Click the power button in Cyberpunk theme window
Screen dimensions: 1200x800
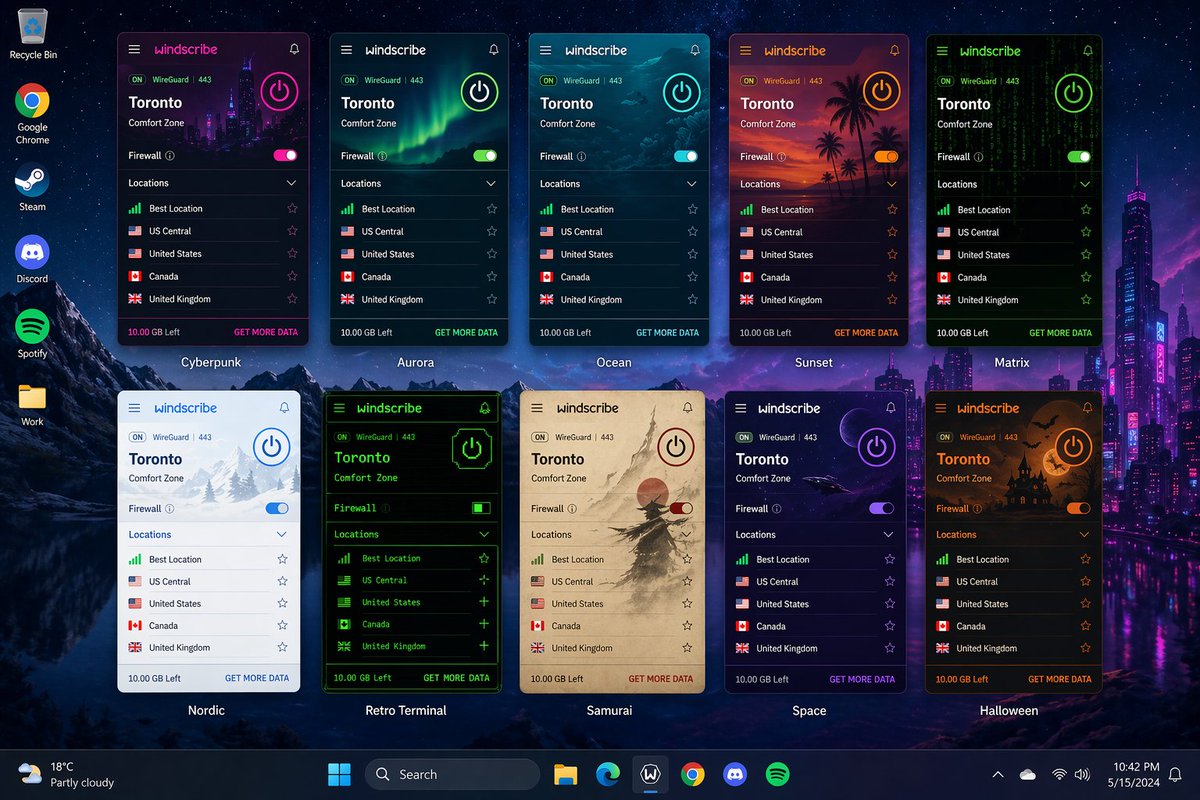(279, 91)
